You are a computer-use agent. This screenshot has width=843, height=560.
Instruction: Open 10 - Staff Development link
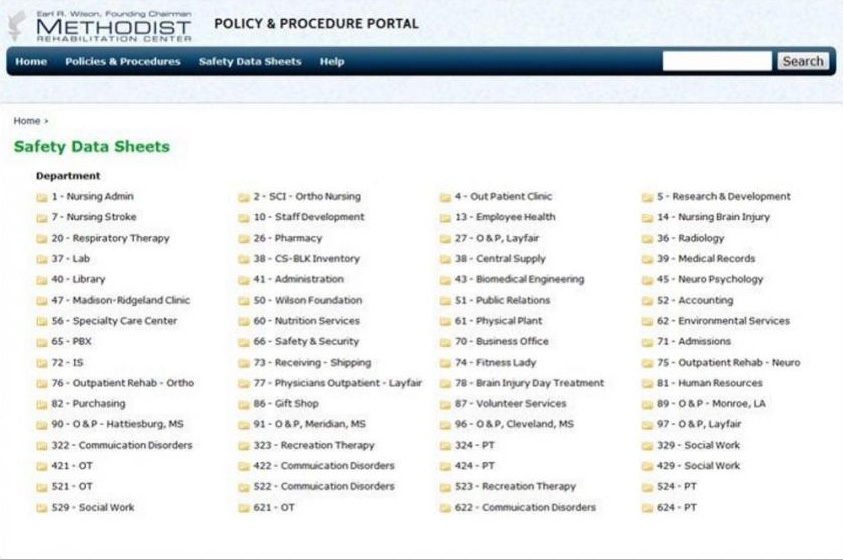coord(309,217)
